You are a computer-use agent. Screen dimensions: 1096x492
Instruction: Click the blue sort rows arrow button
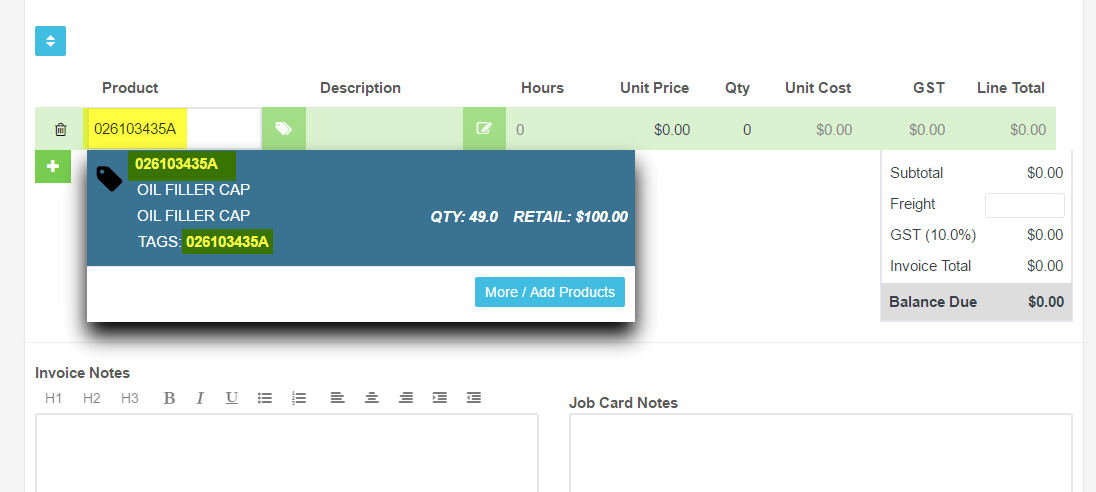tap(50, 41)
